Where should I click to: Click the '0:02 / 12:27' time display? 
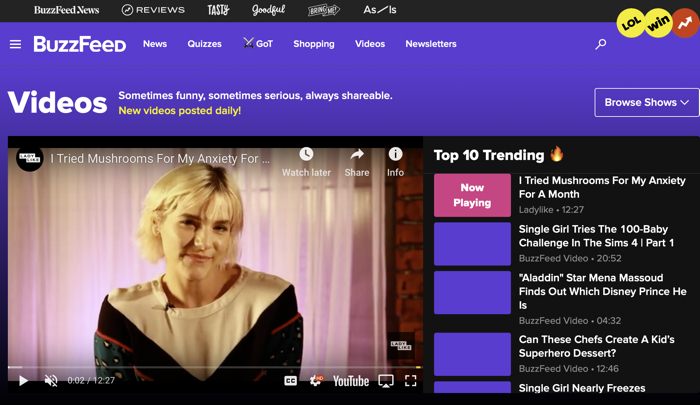(91, 380)
